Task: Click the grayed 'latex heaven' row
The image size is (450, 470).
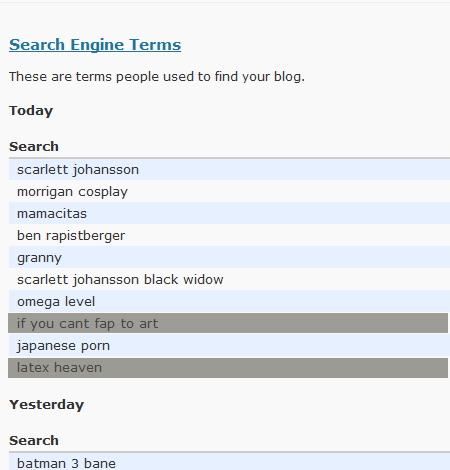Action: (228, 368)
